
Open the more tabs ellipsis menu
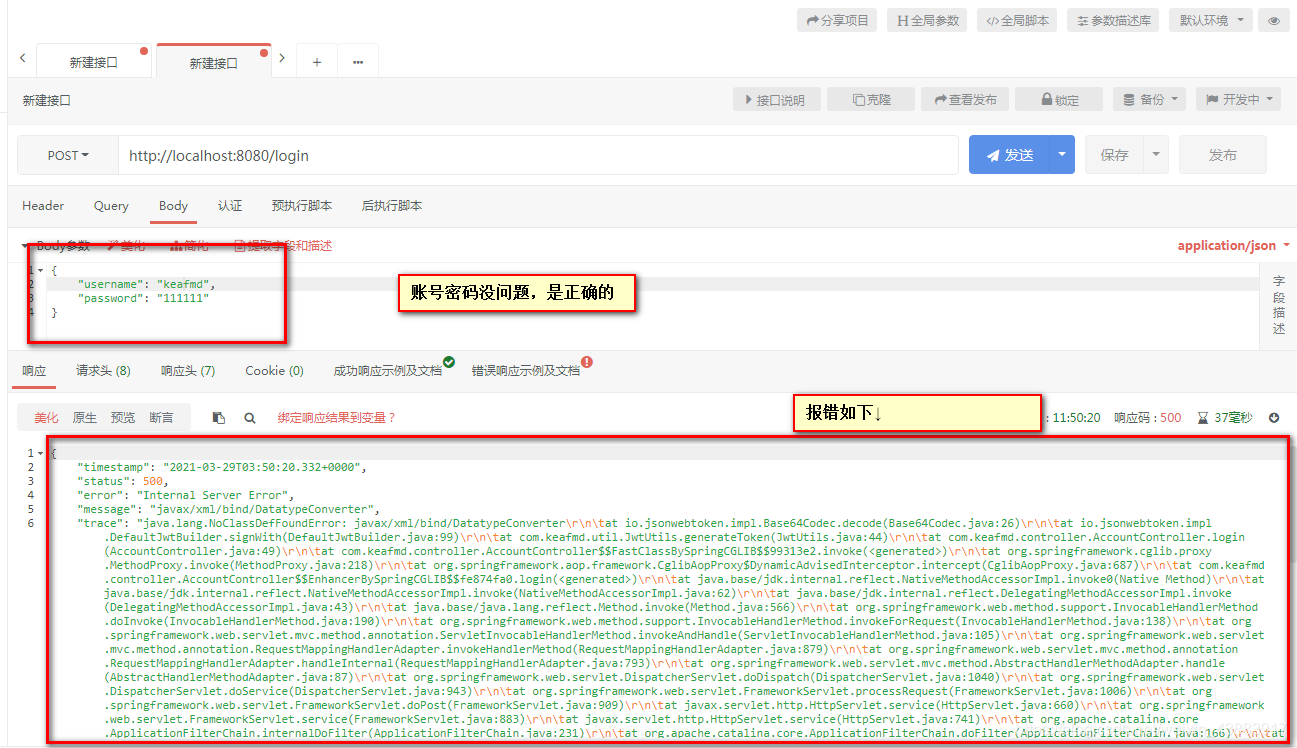[358, 62]
